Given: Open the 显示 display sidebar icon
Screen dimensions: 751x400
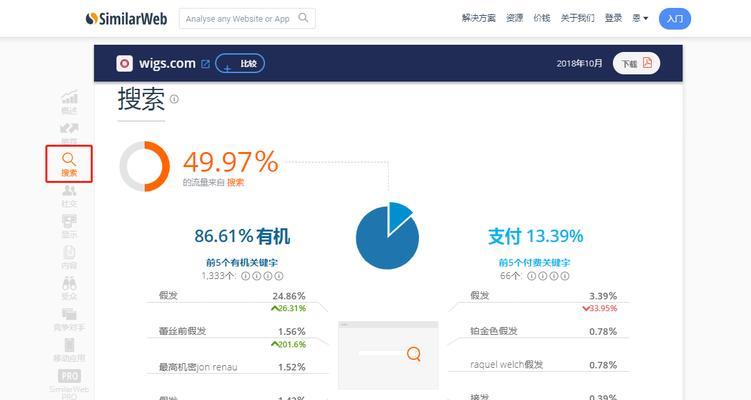Looking at the screenshot, I should [69, 227].
